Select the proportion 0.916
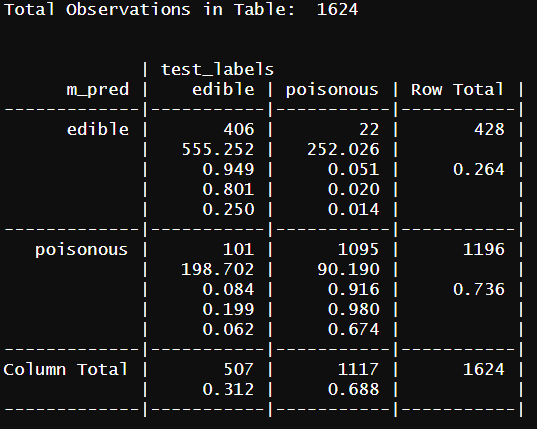The image size is (537, 429). (x=353, y=289)
